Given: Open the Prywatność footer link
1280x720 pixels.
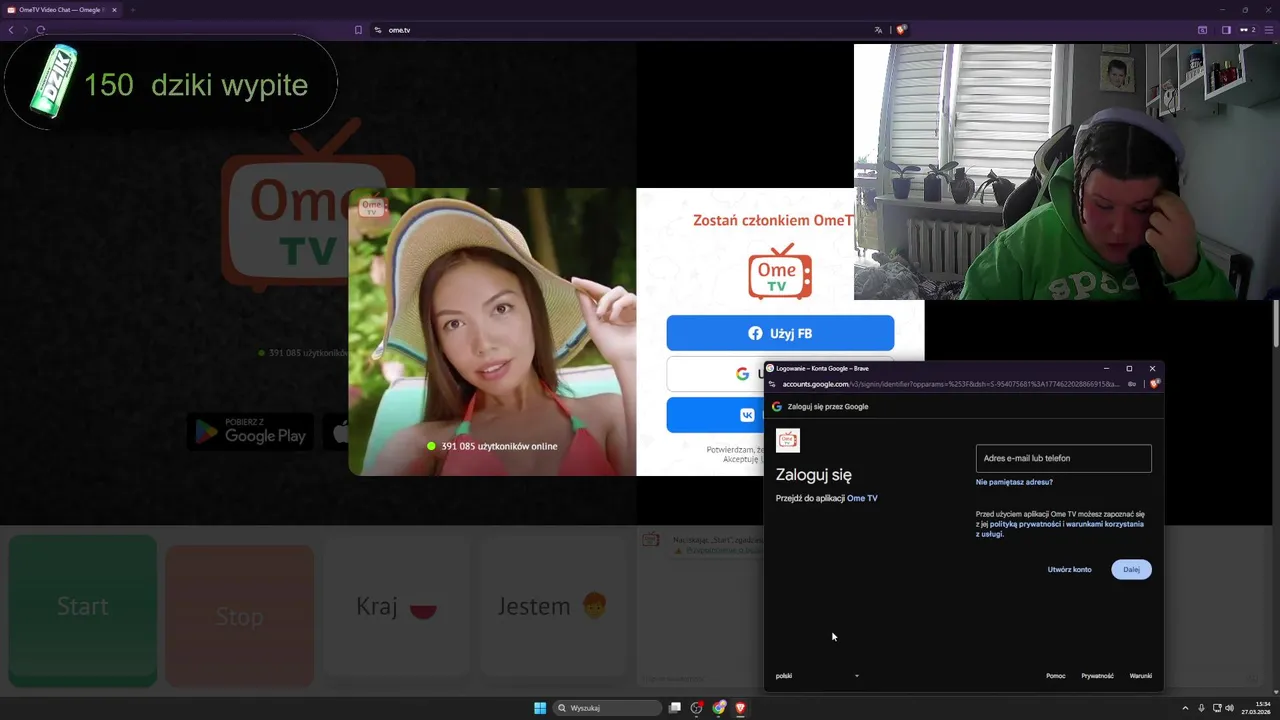Looking at the screenshot, I should 1097,676.
